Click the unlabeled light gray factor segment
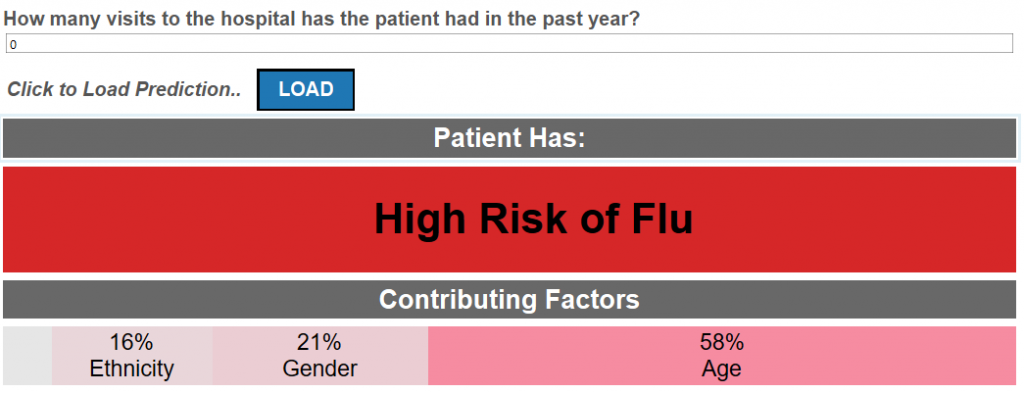This screenshot has height=393, width=1024. click(27, 356)
